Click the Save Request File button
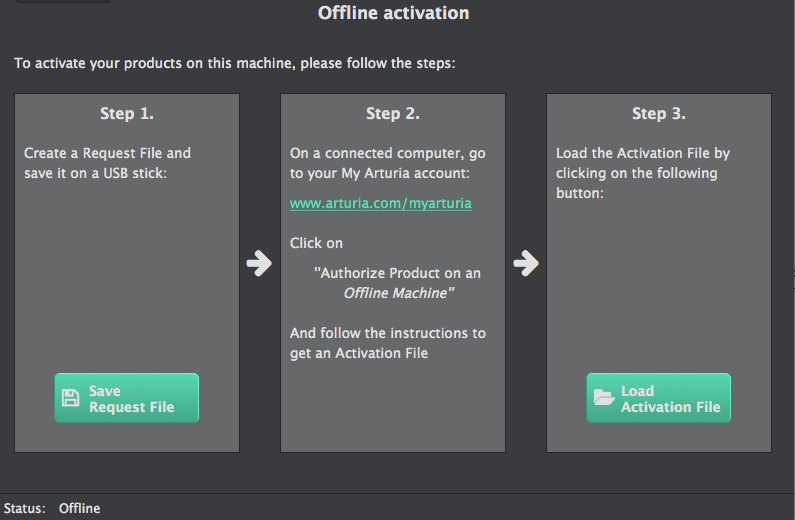Image resolution: width=795 pixels, height=520 pixels. (127, 398)
